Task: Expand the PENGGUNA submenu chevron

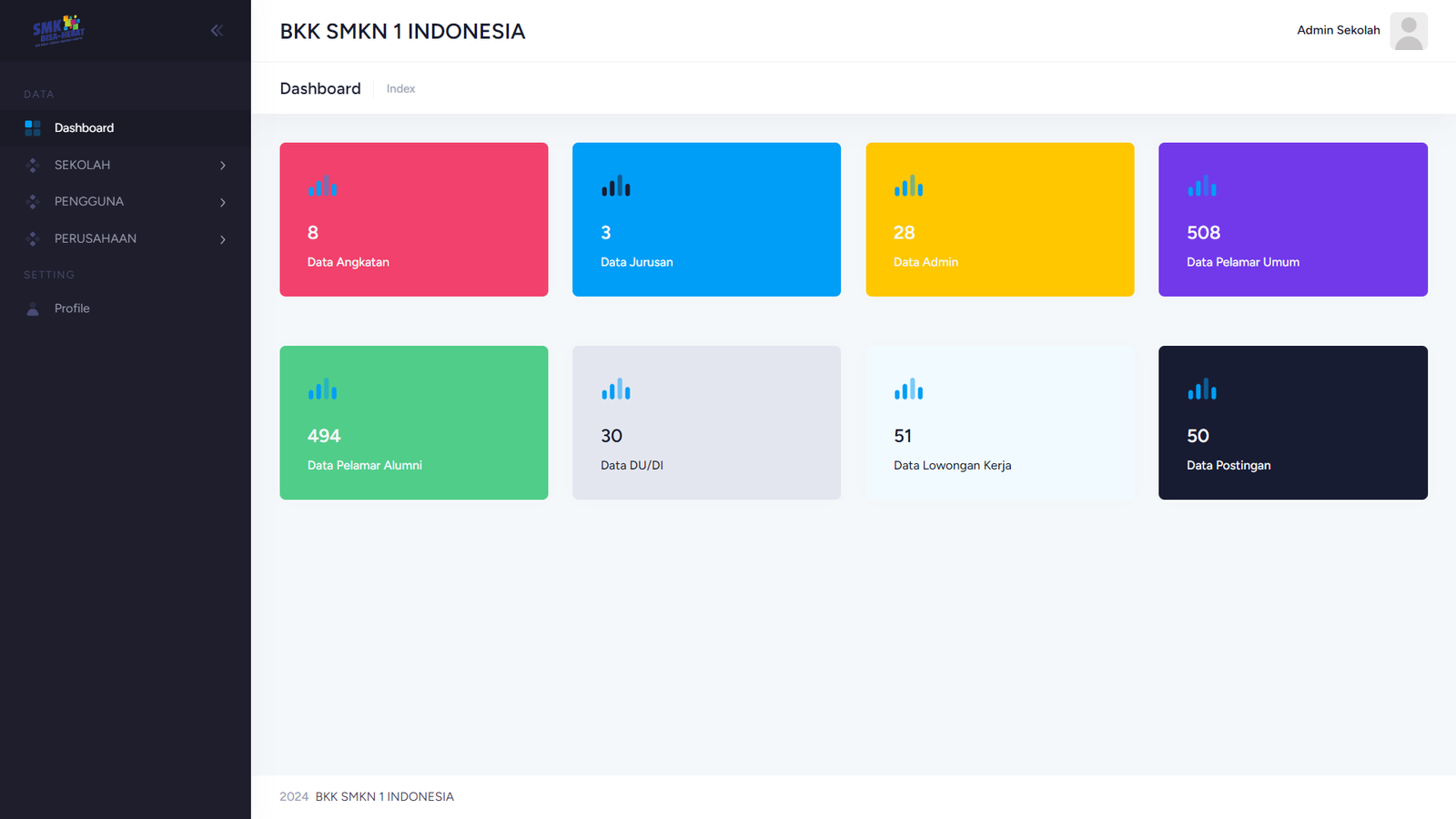Action: [222, 202]
